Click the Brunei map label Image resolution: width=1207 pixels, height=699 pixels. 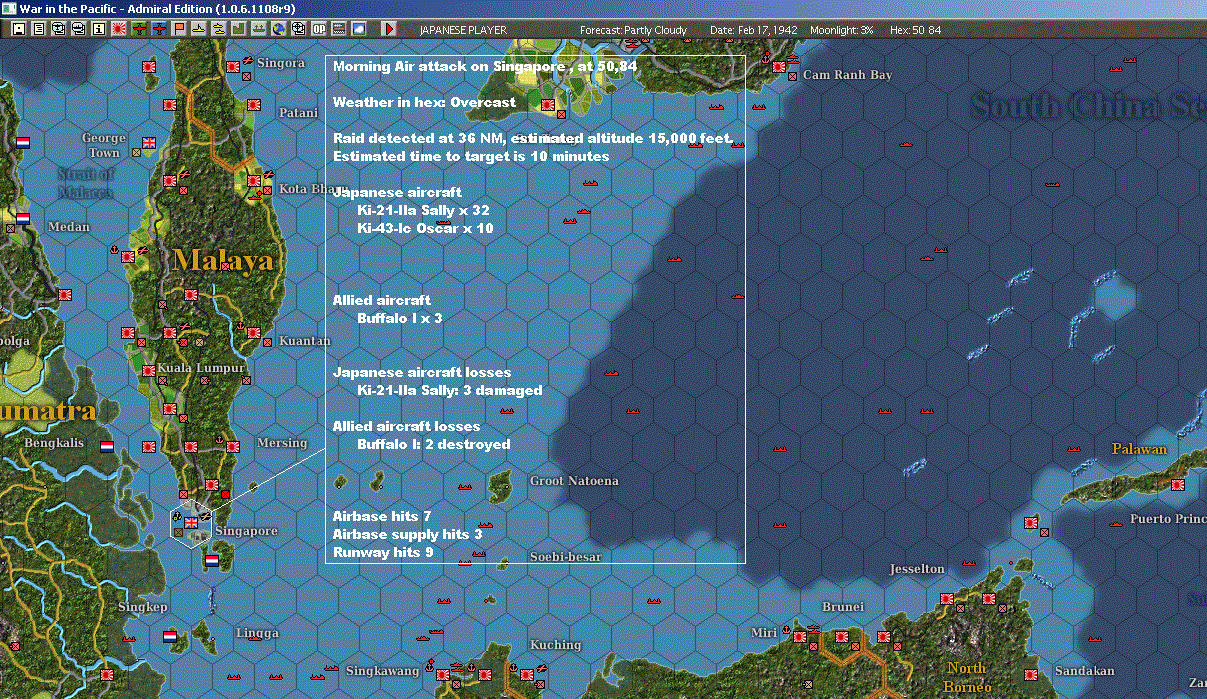(x=842, y=607)
